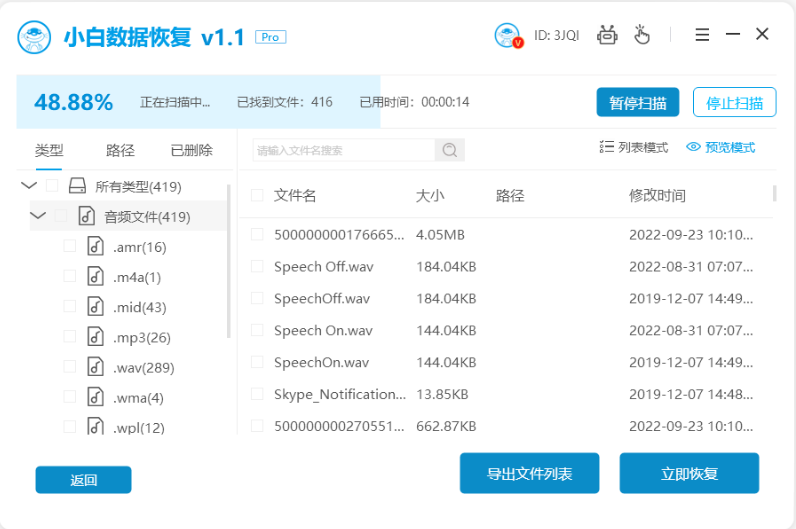Toggle the select-all checkbox in file header
Viewport: 796px width, 529px height.
click(x=257, y=195)
